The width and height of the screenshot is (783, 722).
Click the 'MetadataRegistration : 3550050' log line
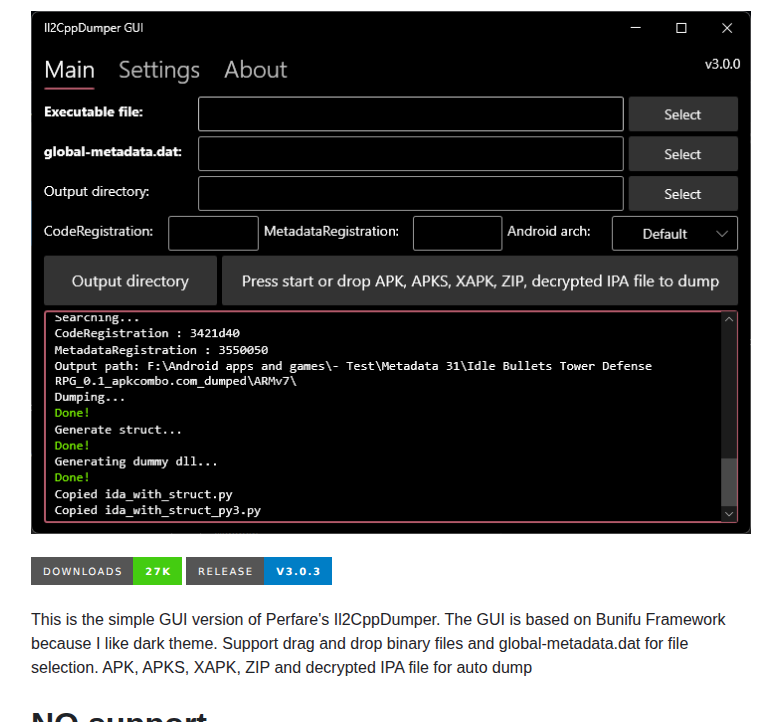(161, 350)
